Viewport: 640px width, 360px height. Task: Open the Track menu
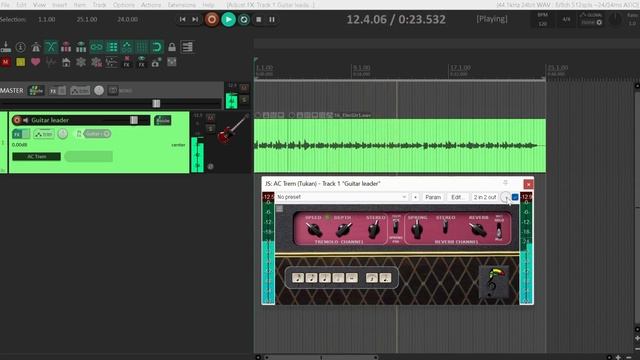point(99,5)
